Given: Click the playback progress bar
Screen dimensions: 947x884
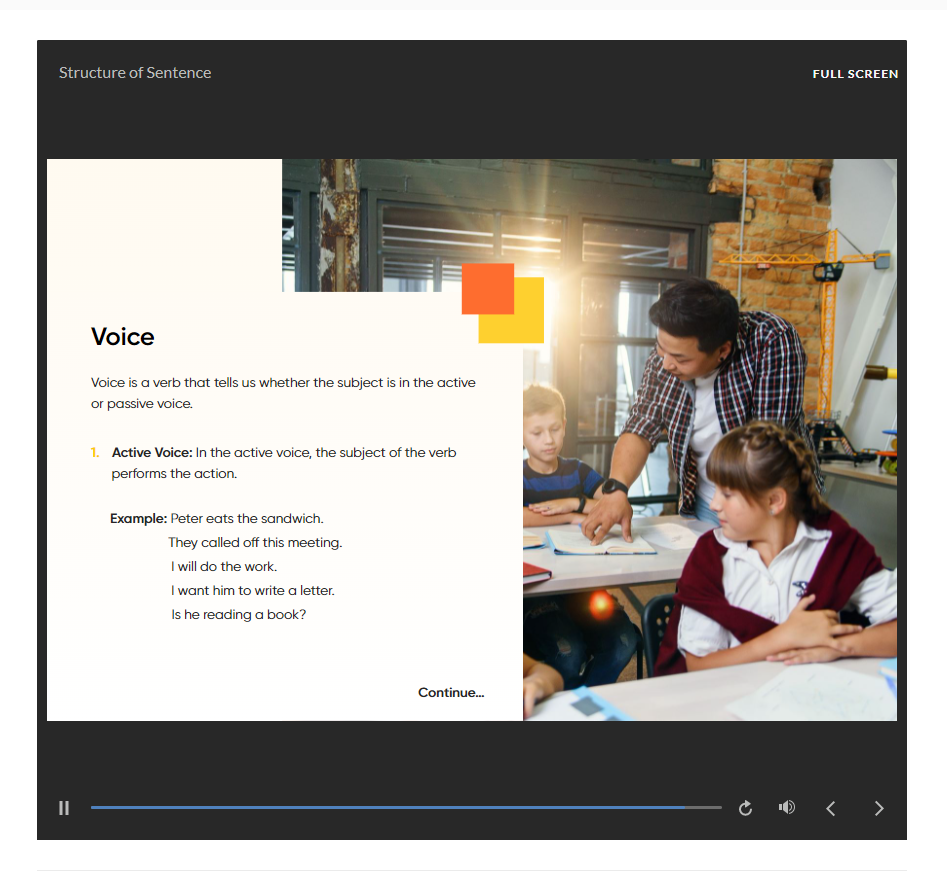Looking at the screenshot, I should point(406,807).
